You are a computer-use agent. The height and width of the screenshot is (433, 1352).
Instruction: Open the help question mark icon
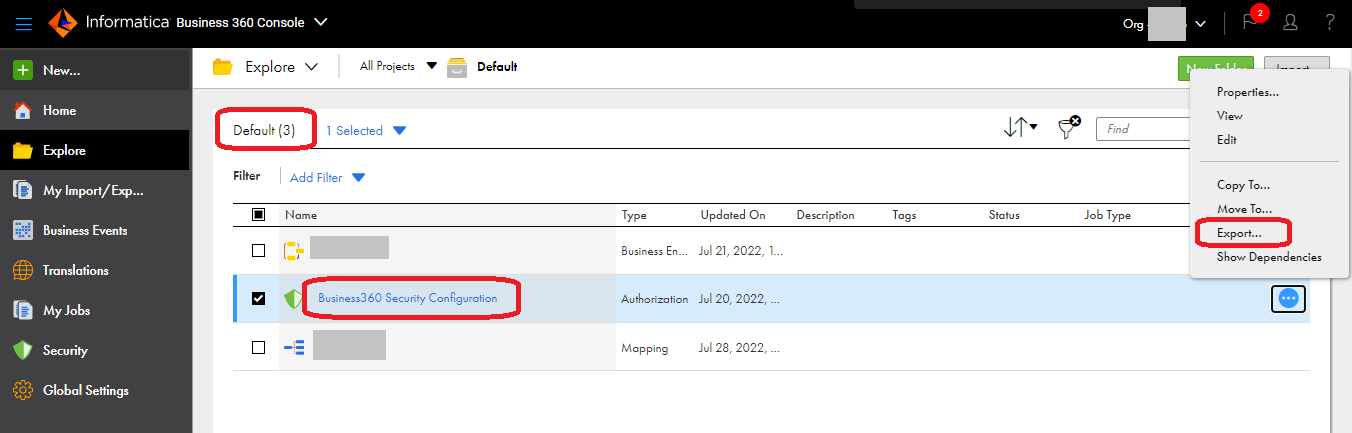(1330, 22)
